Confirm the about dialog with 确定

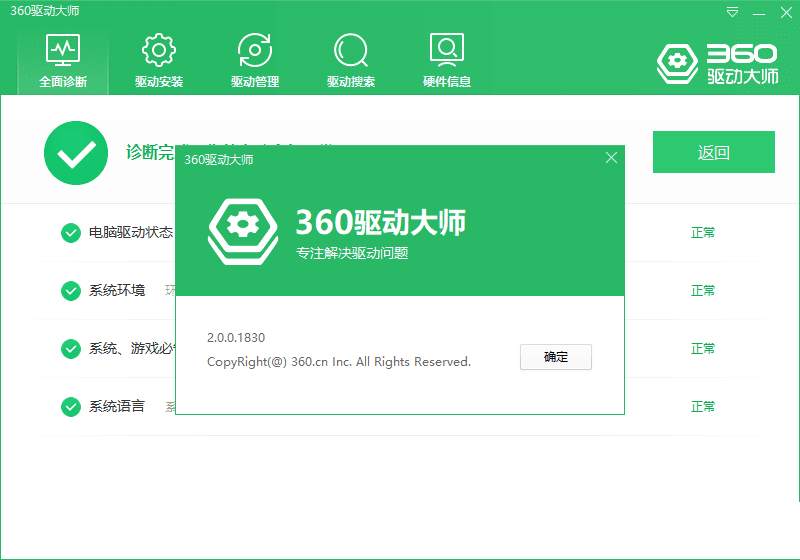pos(556,357)
